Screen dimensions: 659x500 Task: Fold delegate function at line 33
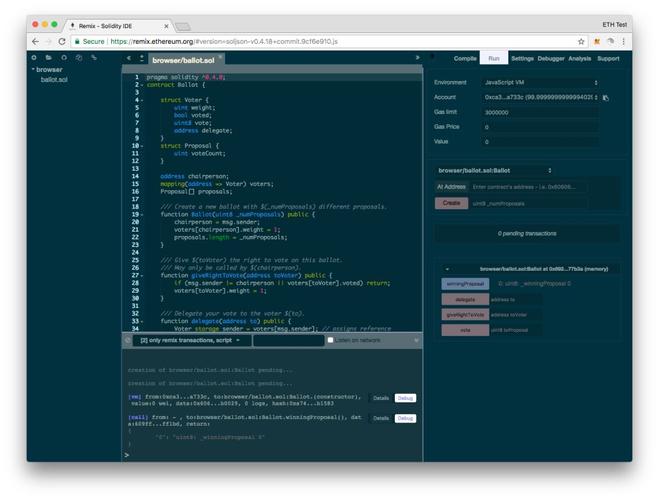[142, 321]
